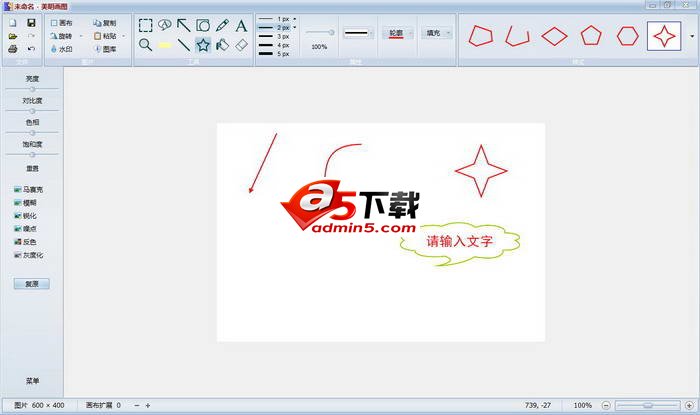Open a file with the folder icon

[13, 36]
